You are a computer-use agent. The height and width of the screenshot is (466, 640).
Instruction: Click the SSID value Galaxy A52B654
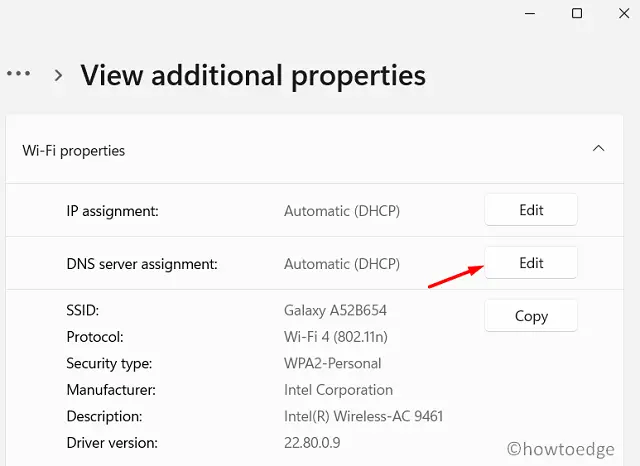point(337,311)
